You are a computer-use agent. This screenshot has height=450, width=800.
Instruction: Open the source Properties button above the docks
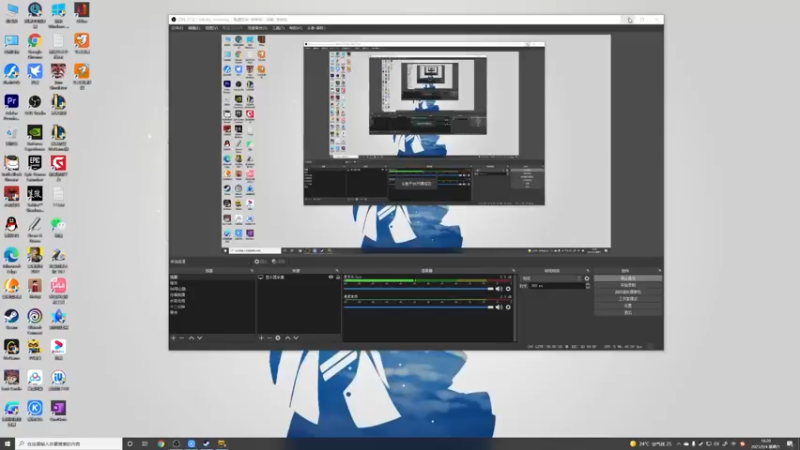pos(261,261)
